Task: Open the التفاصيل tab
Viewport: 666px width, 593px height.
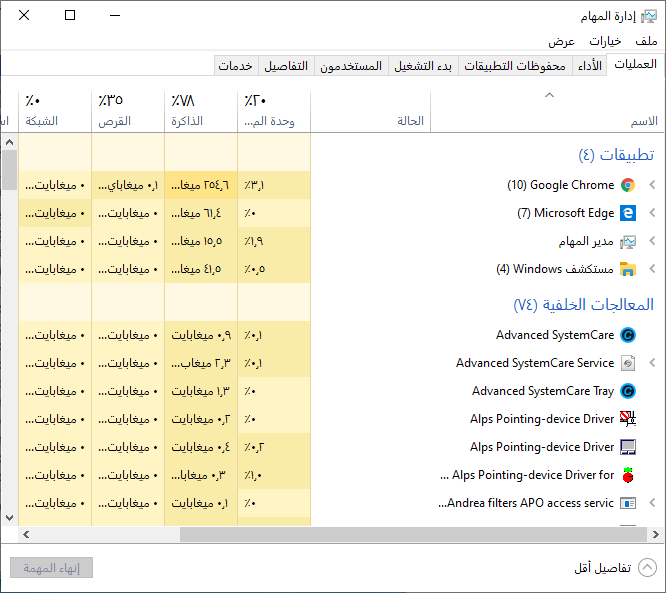Action: 286,66
